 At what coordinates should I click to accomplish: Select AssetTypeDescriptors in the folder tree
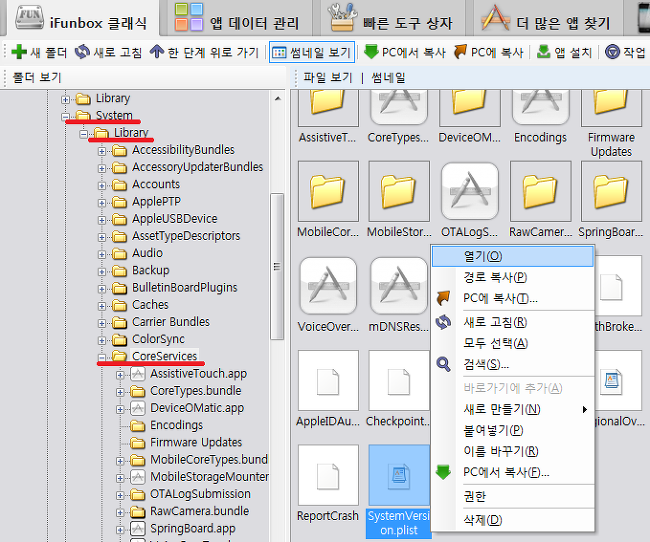tap(186, 236)
